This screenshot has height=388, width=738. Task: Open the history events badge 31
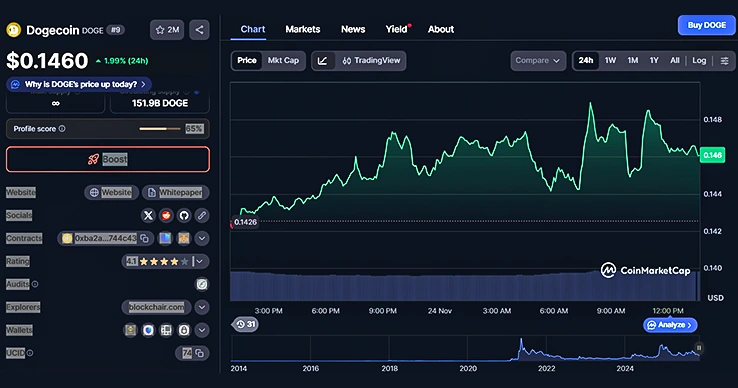tap(246, 324)
